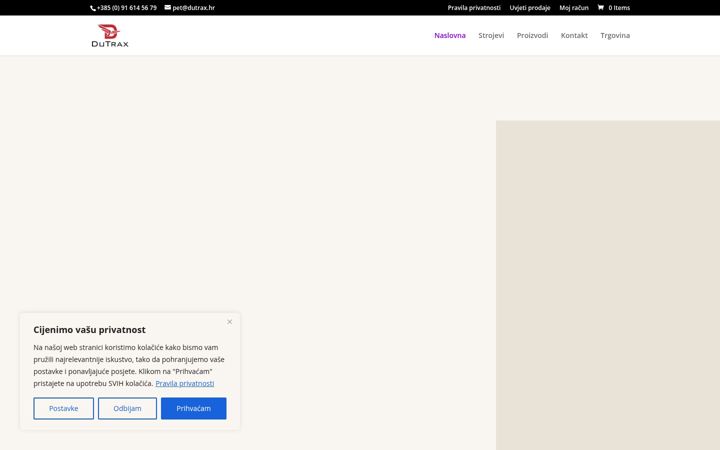Viewport: 720px width, 450px height.
Task: Click pet@dutrax.hr email address
Action: tap(193, 8)
